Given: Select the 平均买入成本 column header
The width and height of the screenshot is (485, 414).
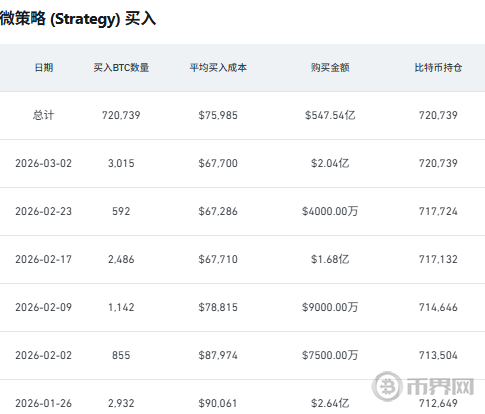Looking at the screenshot, I should click(x=218, y=68).
